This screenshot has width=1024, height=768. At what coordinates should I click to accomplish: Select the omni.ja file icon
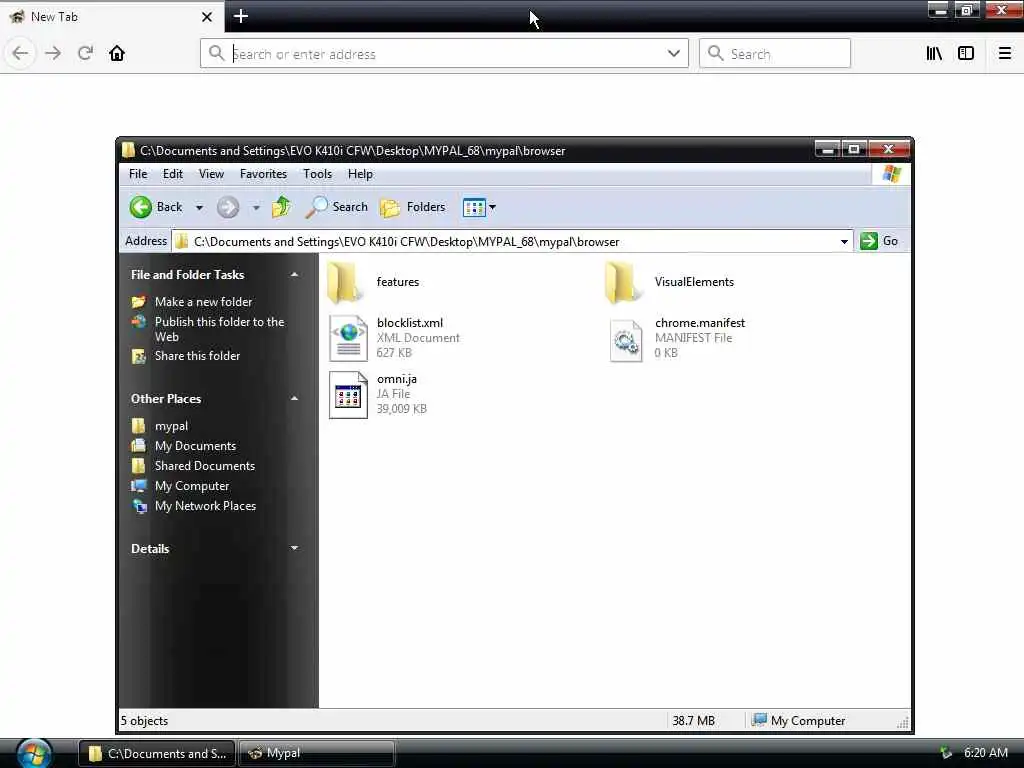(x=348, y=394)
